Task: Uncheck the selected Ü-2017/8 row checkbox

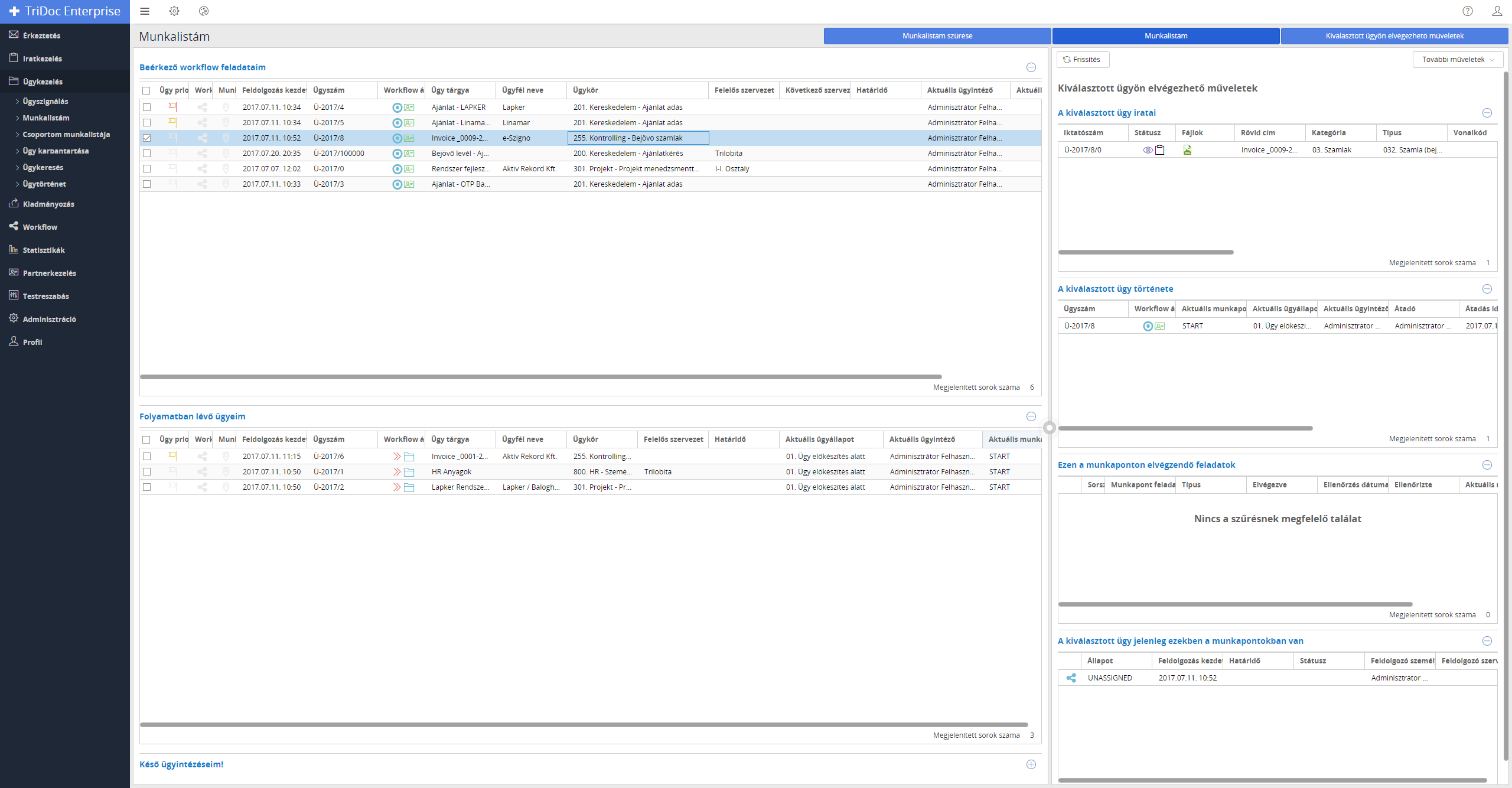Action: pyautogui.click(x=147, y=138)
